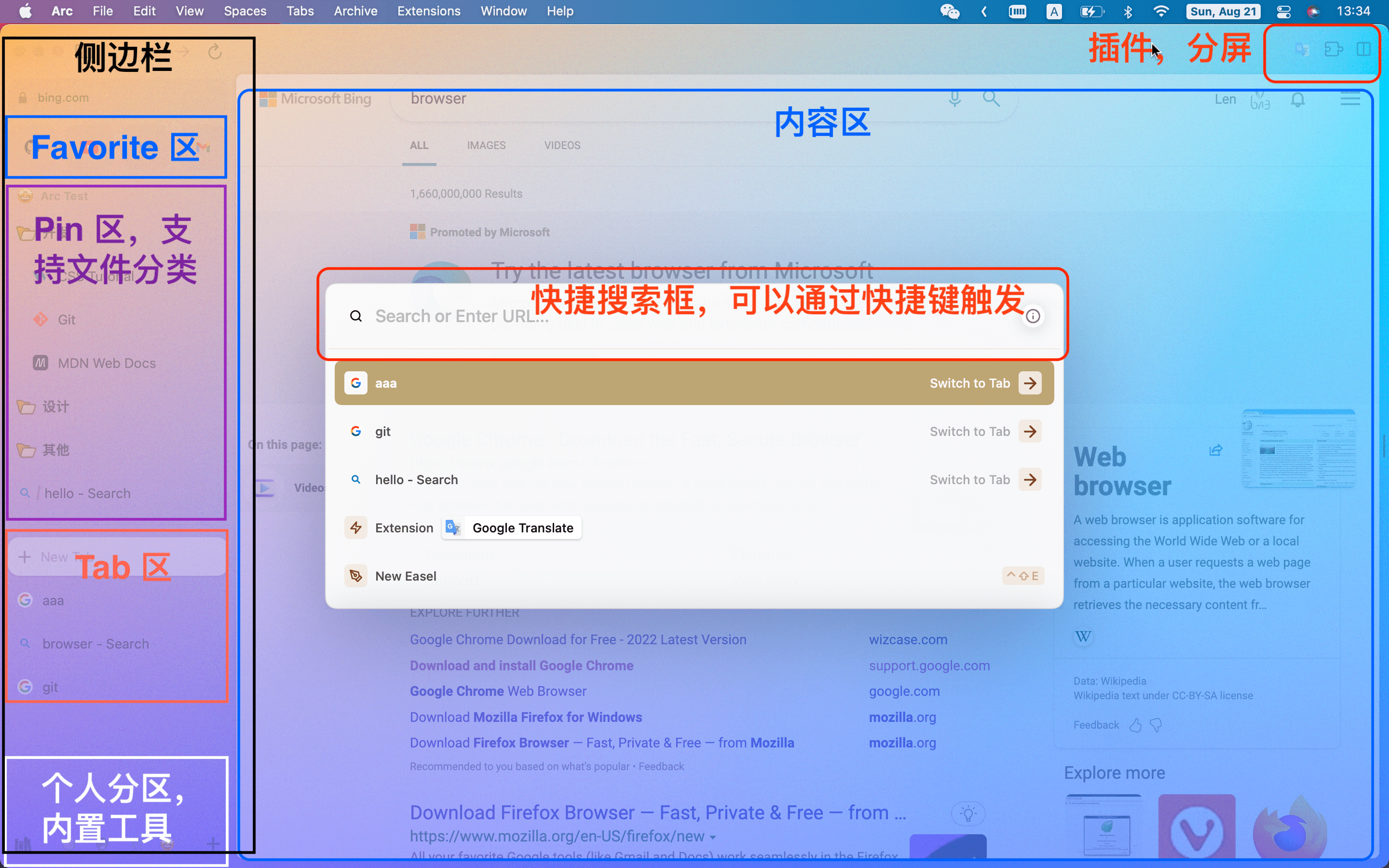Click the Firefox logo thumbnail under Explore more
The height and width of the screenshot is (868, 1389).
[x=1291, y=826]
